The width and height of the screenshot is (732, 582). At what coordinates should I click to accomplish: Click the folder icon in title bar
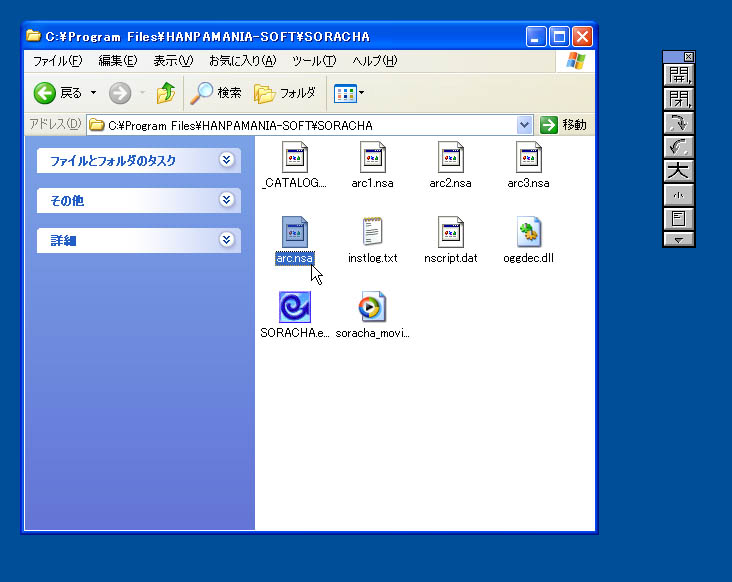click(33, 36)
